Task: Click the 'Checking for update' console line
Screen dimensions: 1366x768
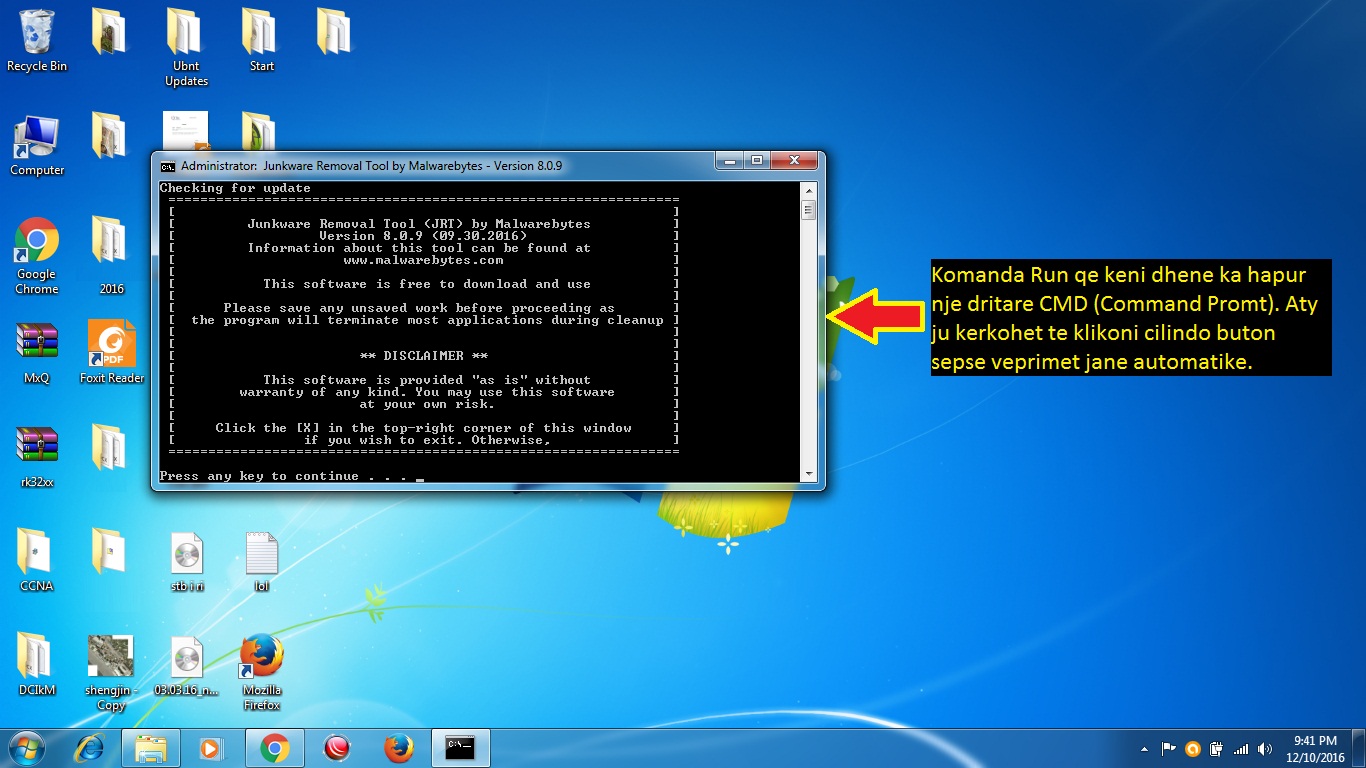Action: (x=235, y=188)
